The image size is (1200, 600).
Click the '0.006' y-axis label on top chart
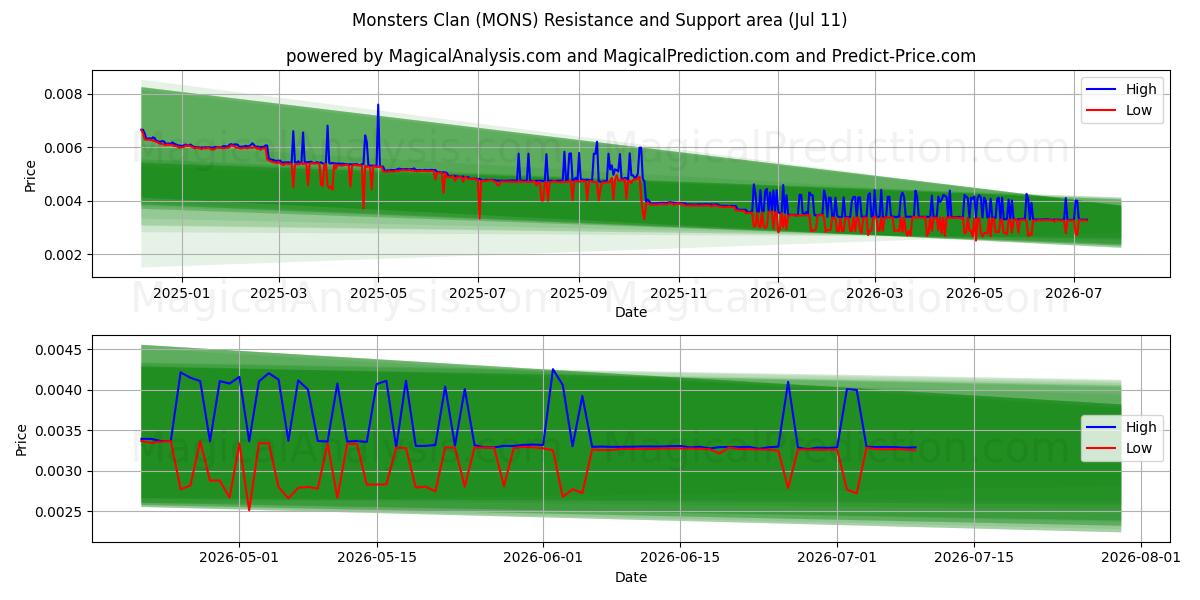(x=65, y=148)
